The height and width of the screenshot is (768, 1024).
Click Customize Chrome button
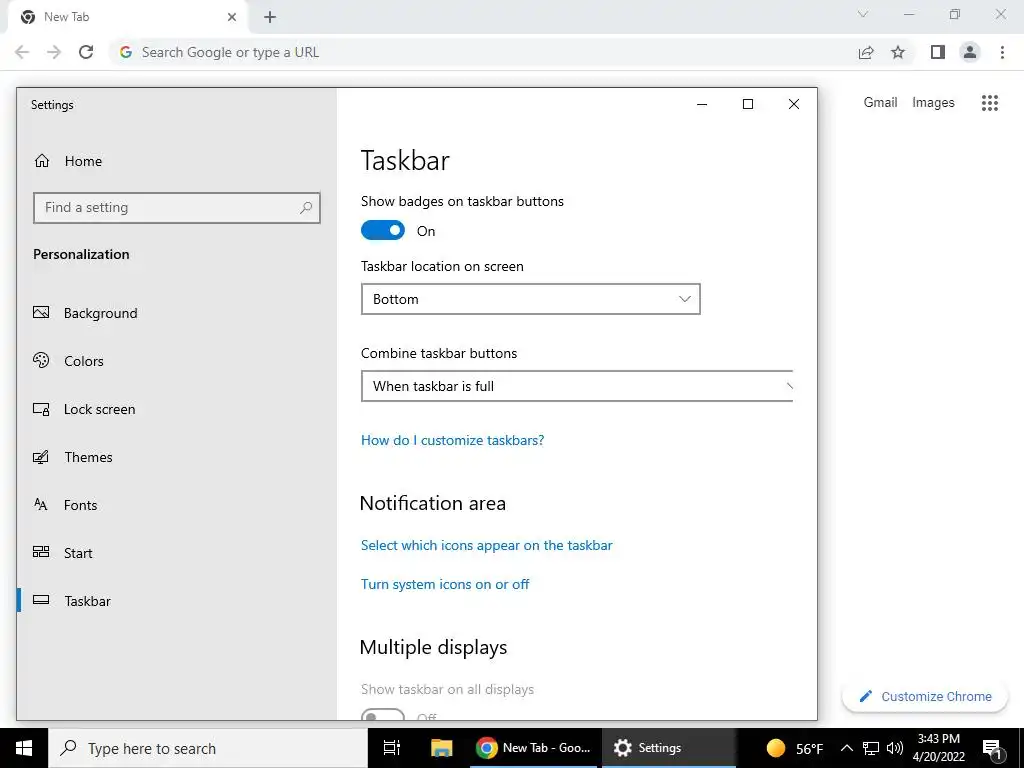[925, 696]
